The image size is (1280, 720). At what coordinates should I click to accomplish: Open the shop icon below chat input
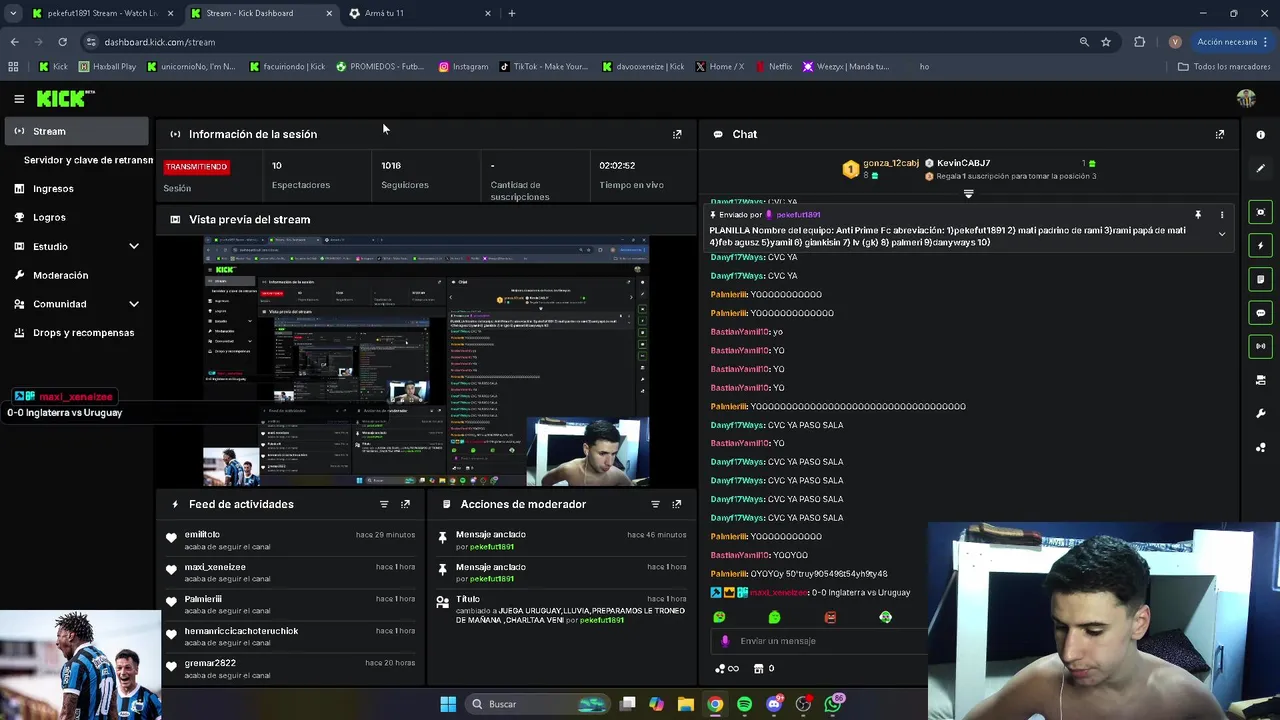coord(759,668)
